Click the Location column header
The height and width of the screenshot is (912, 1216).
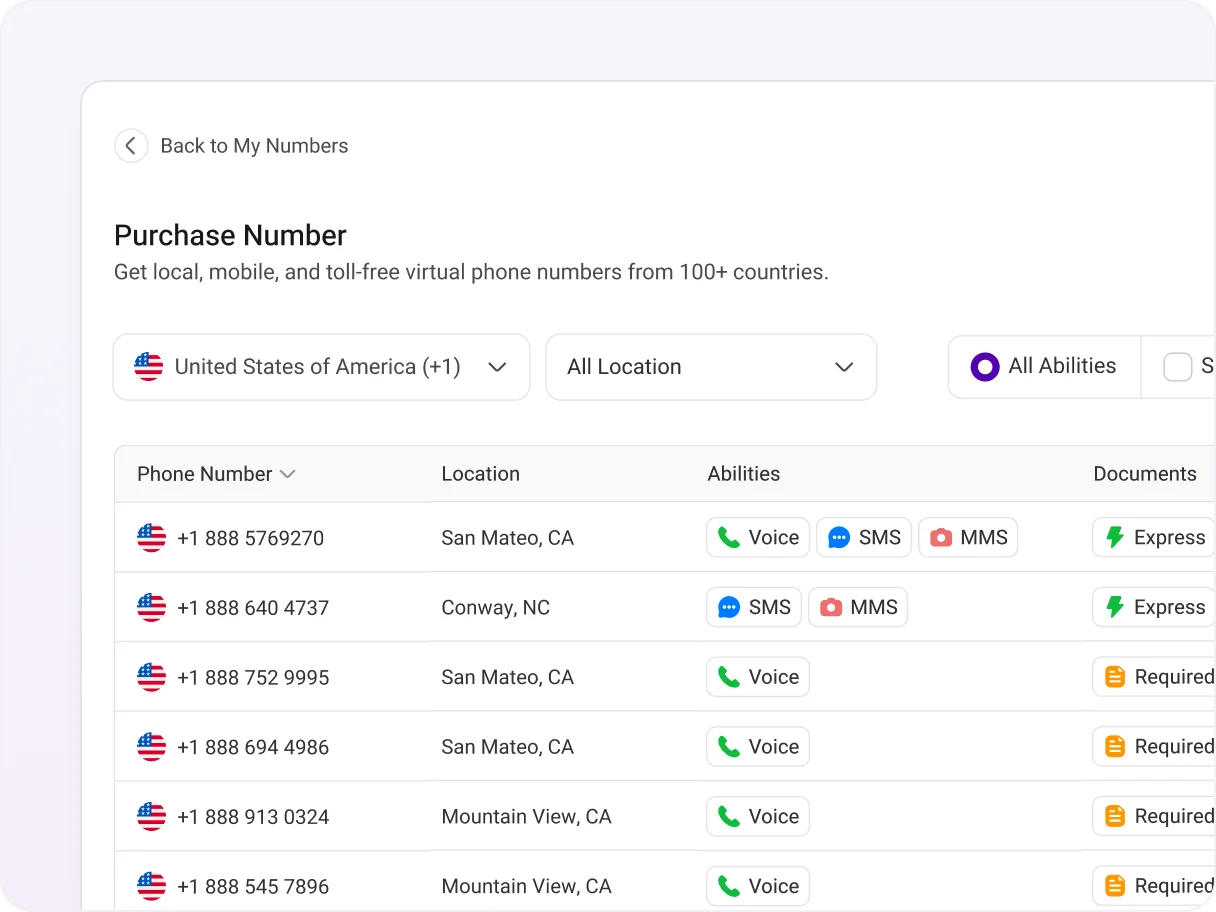(x=481, y=474)
